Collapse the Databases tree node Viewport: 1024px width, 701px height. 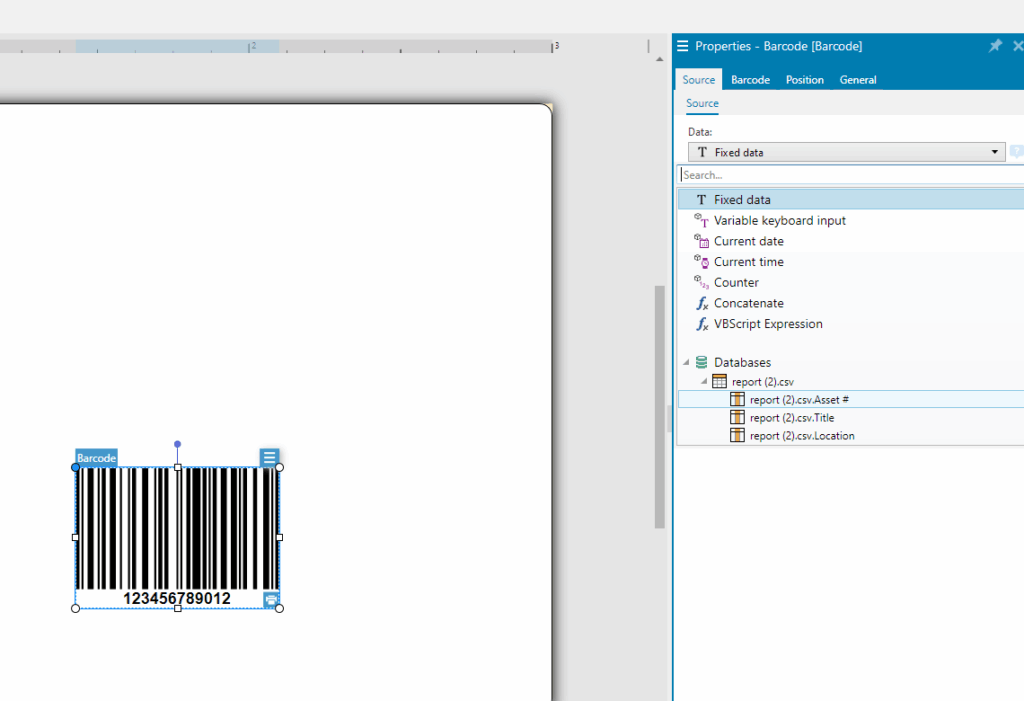click(x=687, y=362)
